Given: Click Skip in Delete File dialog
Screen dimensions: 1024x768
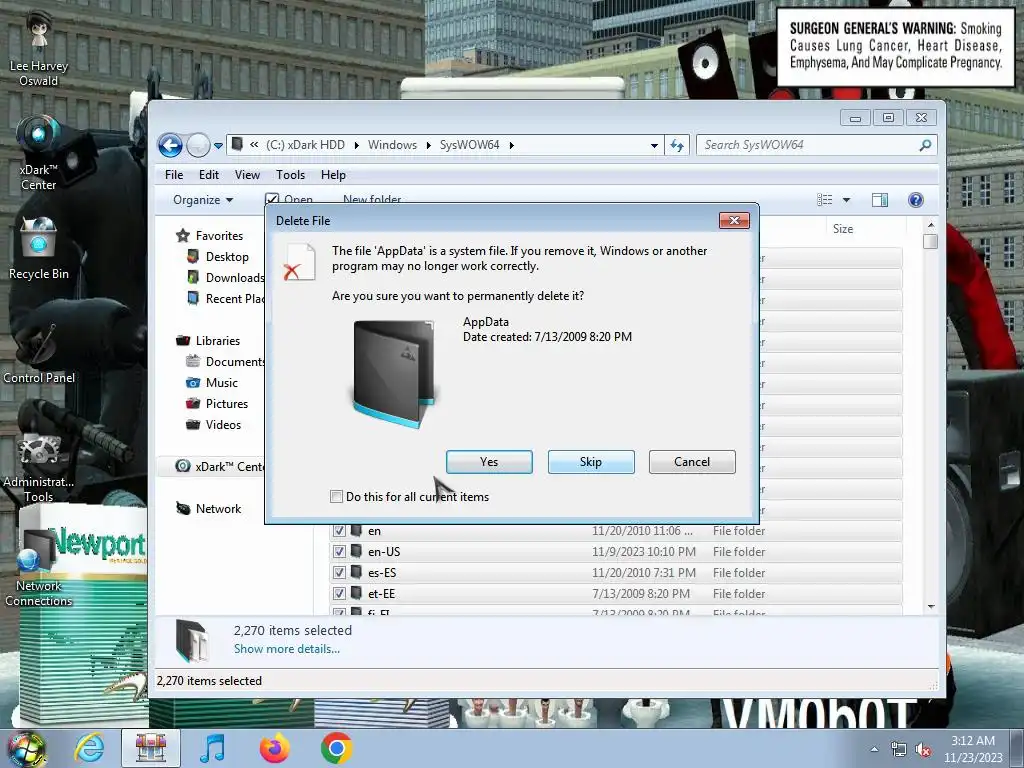Looking at the screenshot, I should 591,462.
